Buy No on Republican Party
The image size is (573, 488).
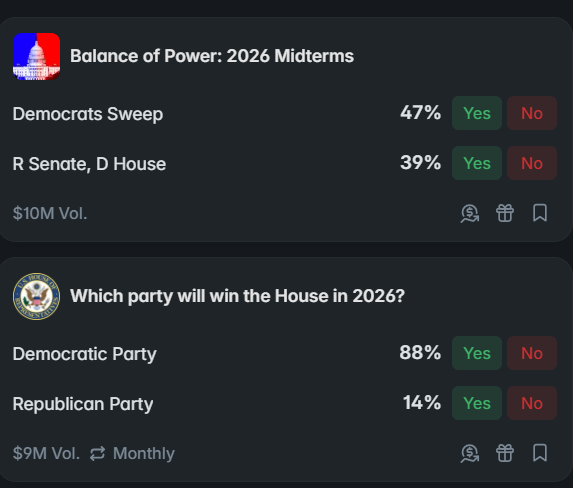click(532, 403)
